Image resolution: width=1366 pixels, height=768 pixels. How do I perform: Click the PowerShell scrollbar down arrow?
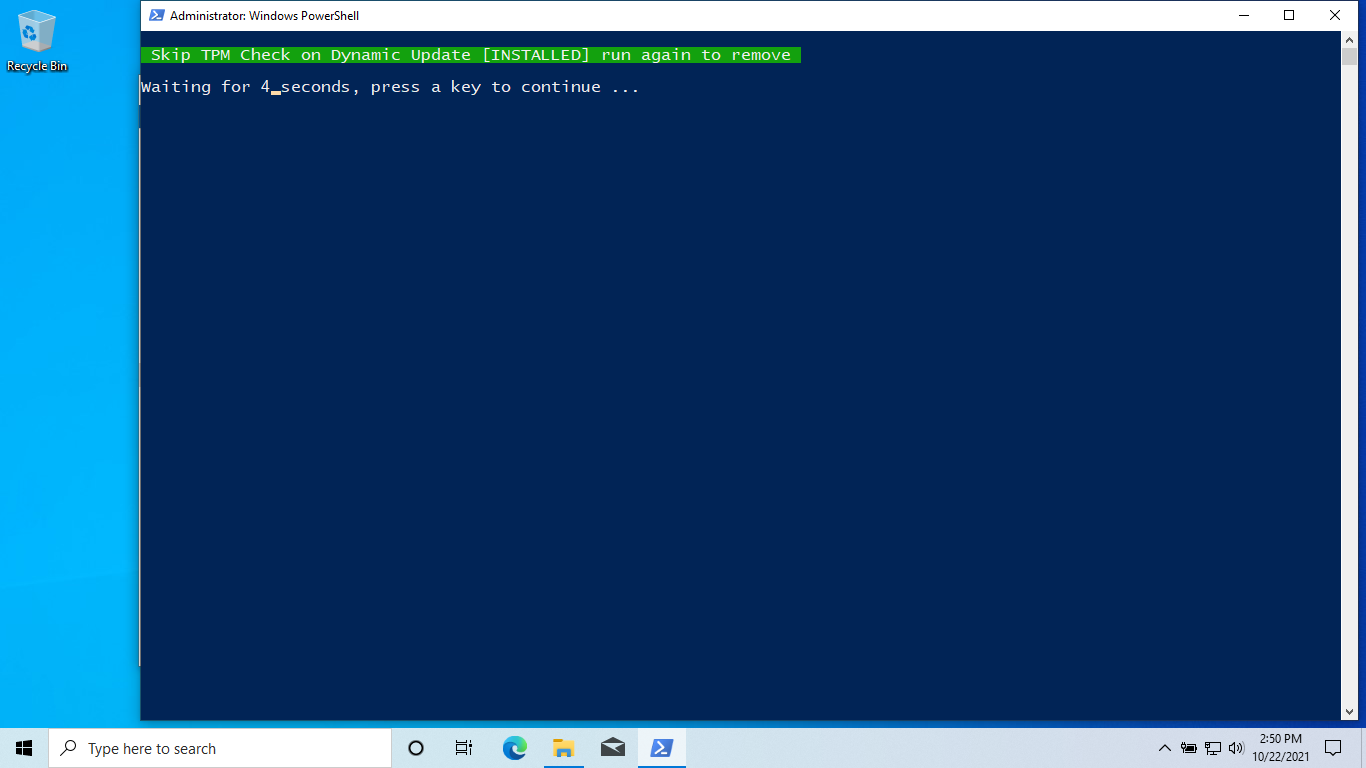[1349, 712]
